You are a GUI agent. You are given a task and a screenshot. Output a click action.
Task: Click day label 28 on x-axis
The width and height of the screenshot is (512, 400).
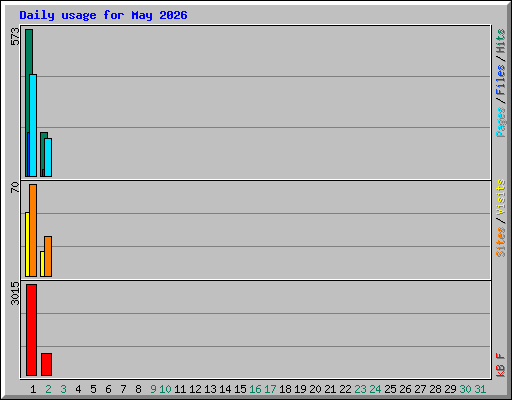point(435,389)
